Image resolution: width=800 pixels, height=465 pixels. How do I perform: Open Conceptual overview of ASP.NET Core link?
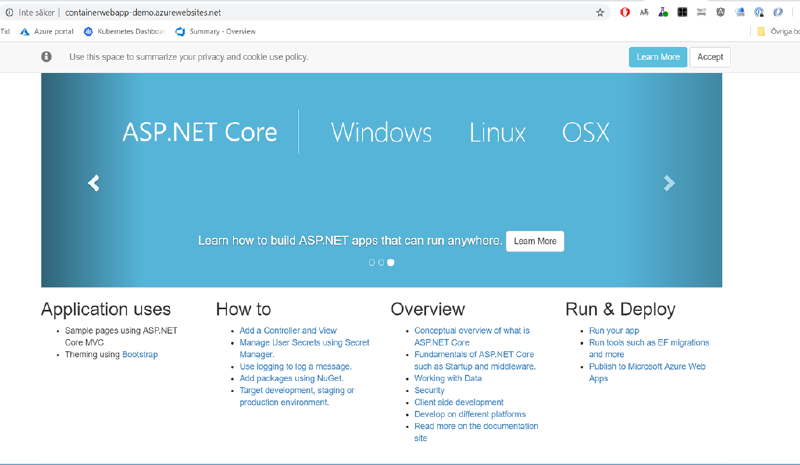point(472,336)
